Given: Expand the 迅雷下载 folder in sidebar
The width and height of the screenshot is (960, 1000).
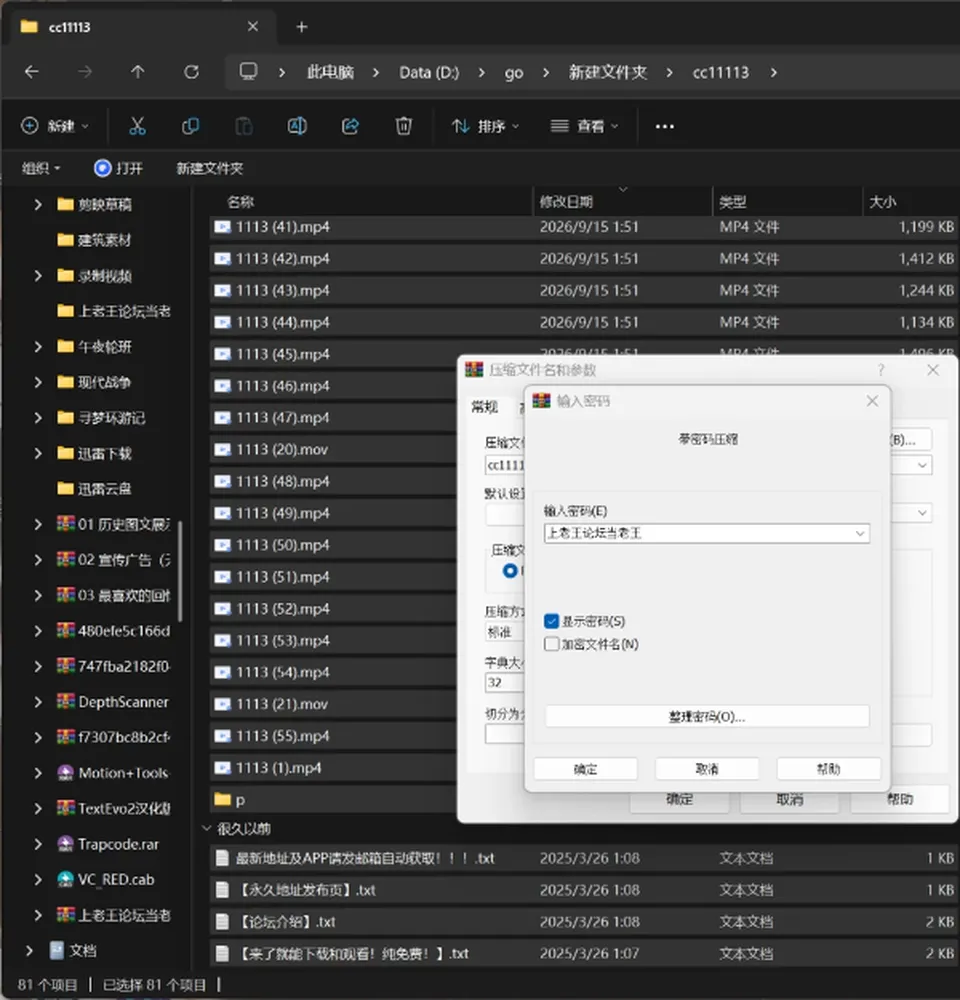Looking at the screenshot, I should tap(38, 453).
